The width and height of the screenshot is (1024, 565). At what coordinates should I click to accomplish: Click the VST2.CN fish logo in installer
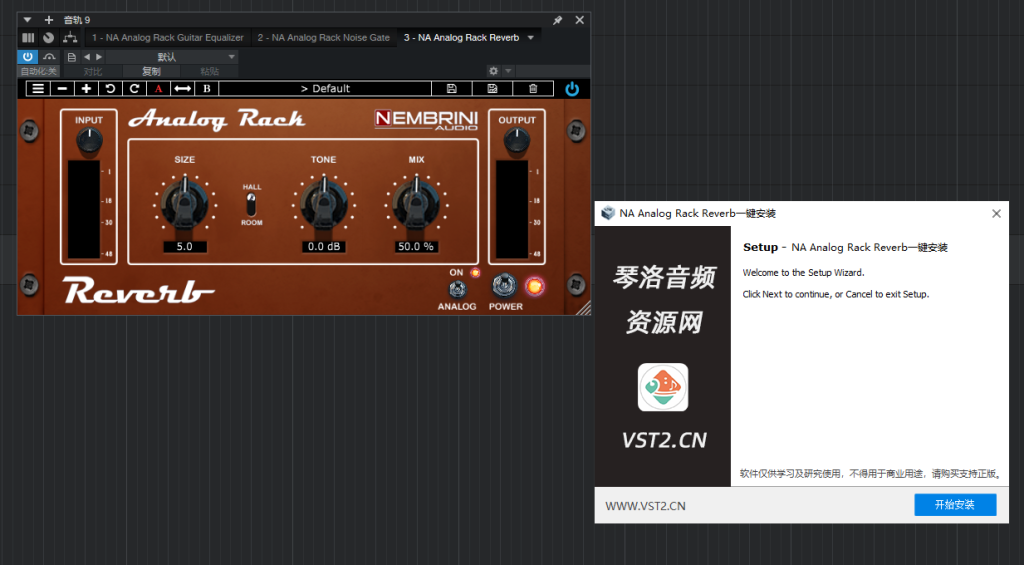click(663, 387)
